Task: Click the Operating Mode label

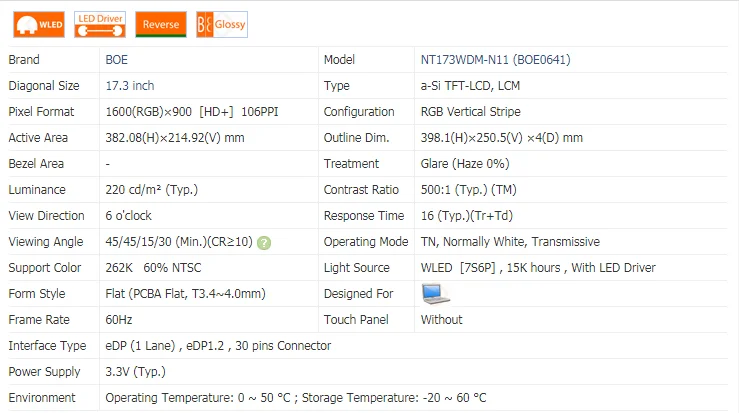Action: pyautogui.click(x=366, y=242)
